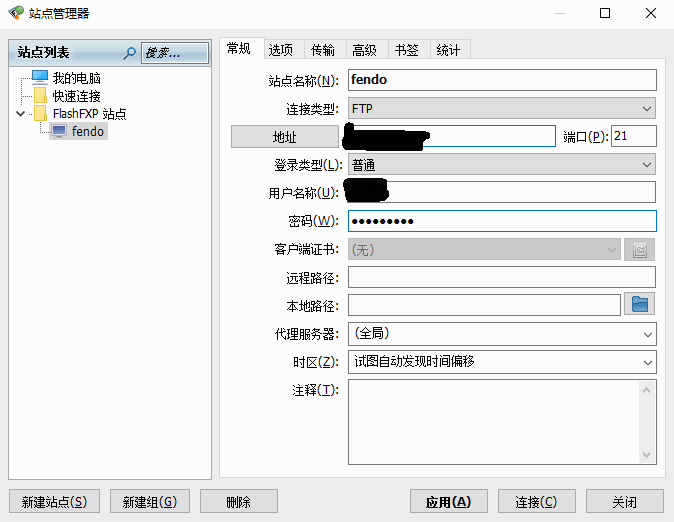This screenshot has width=674, height=522.
Task: Open the 统计 tab
Action: point(449,50)
